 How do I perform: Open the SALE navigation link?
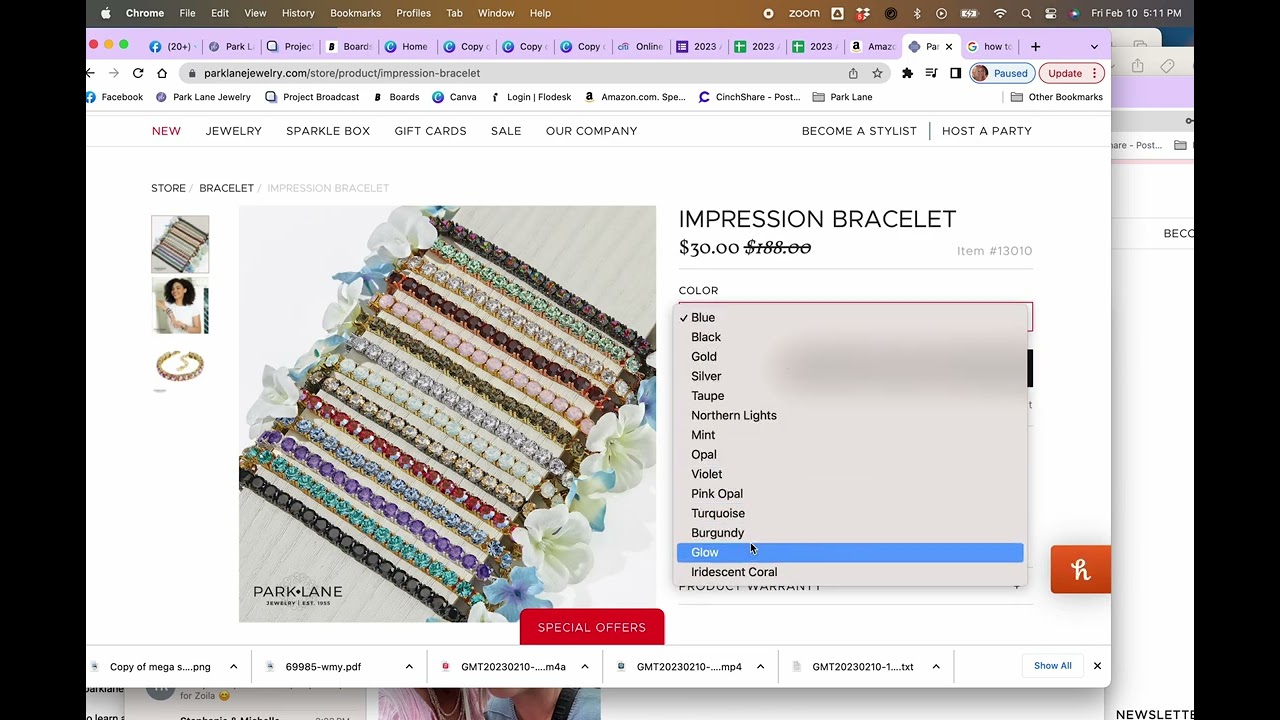point(506,131)
